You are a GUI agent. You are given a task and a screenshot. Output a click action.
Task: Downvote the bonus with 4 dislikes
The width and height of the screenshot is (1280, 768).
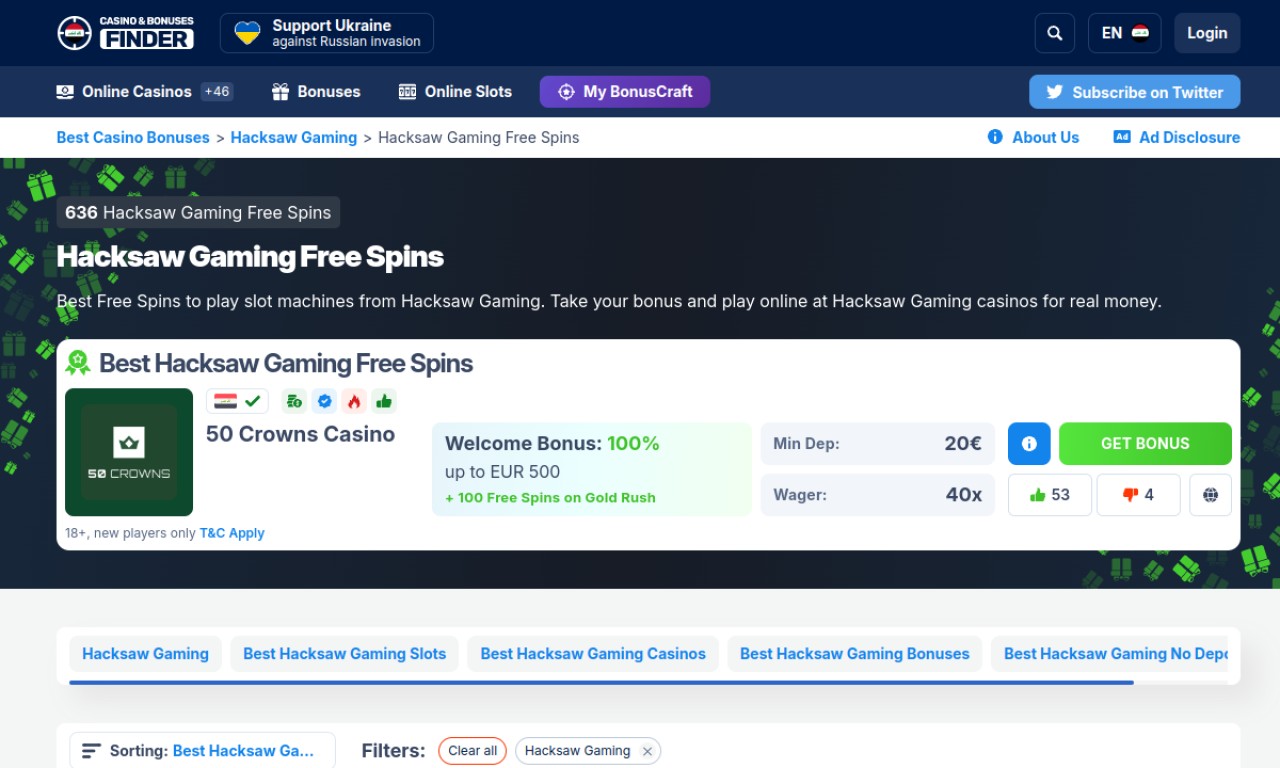pos(1139,495)
